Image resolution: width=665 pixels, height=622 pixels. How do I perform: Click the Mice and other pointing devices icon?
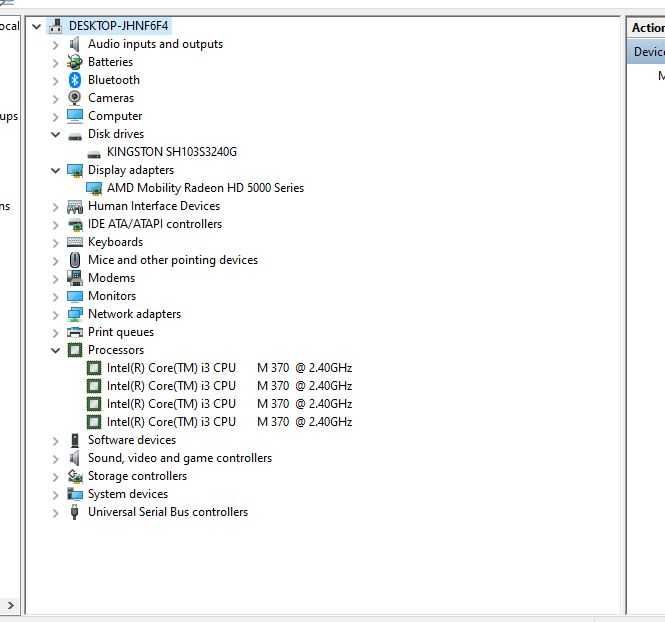click(75, 260)
